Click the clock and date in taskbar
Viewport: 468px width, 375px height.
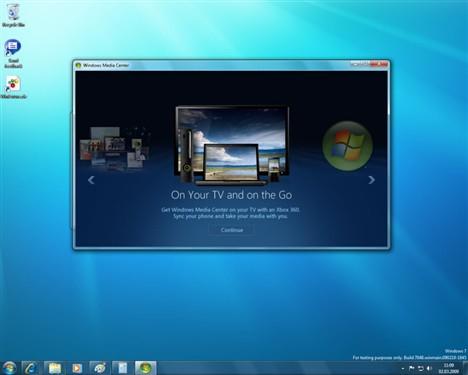click(x=449, y=368)
